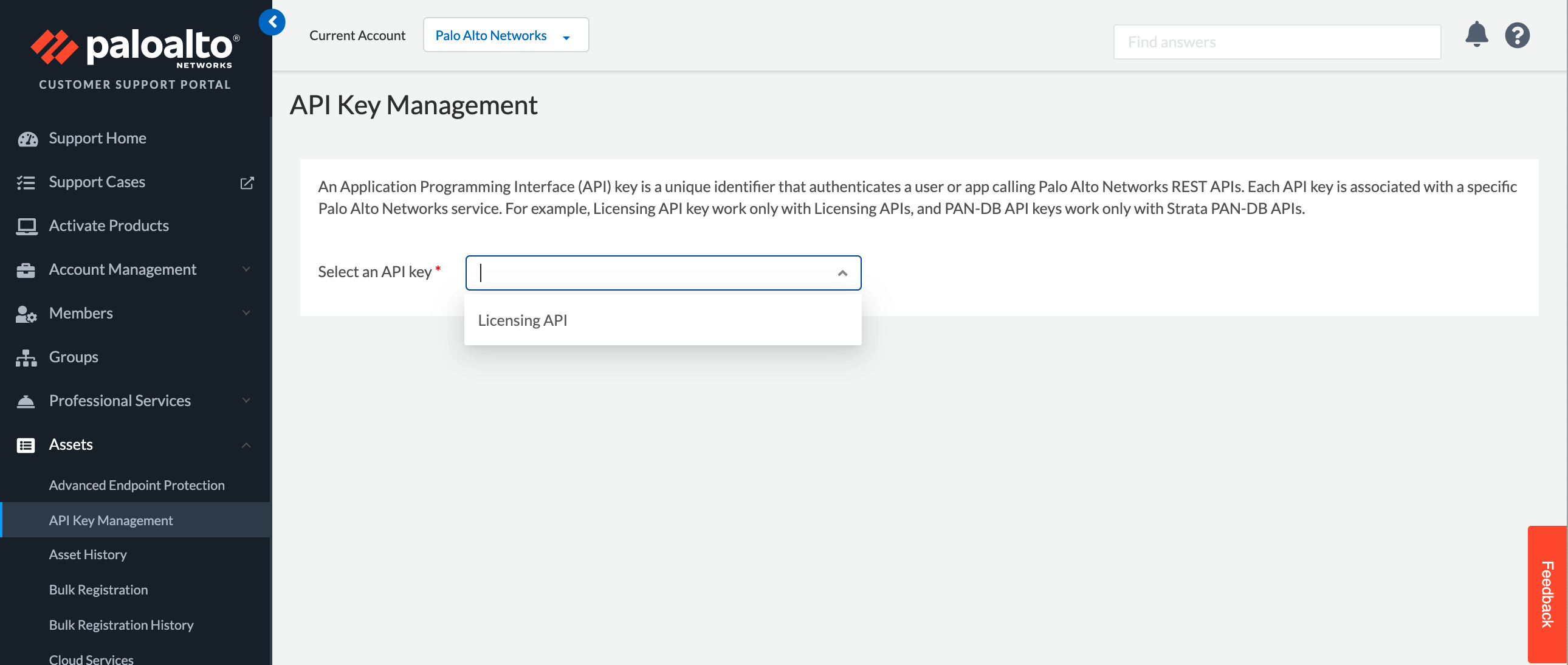1568x665 pixels.
Task: Open Asset History in sidebar
Action: click(x=88, y=555)
